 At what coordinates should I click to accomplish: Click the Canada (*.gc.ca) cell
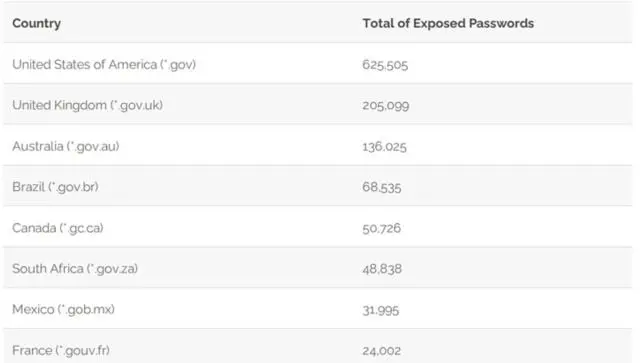click(x=58, y=228)
